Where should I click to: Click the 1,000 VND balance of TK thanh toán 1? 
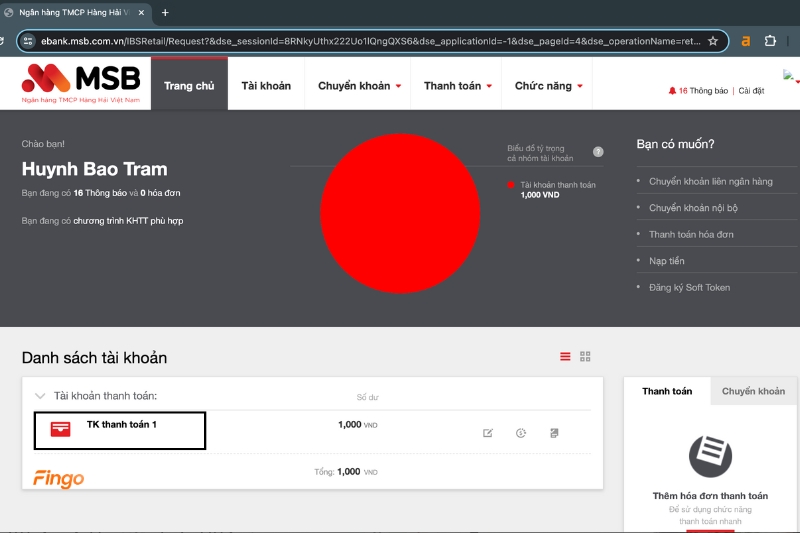(358, 424)
